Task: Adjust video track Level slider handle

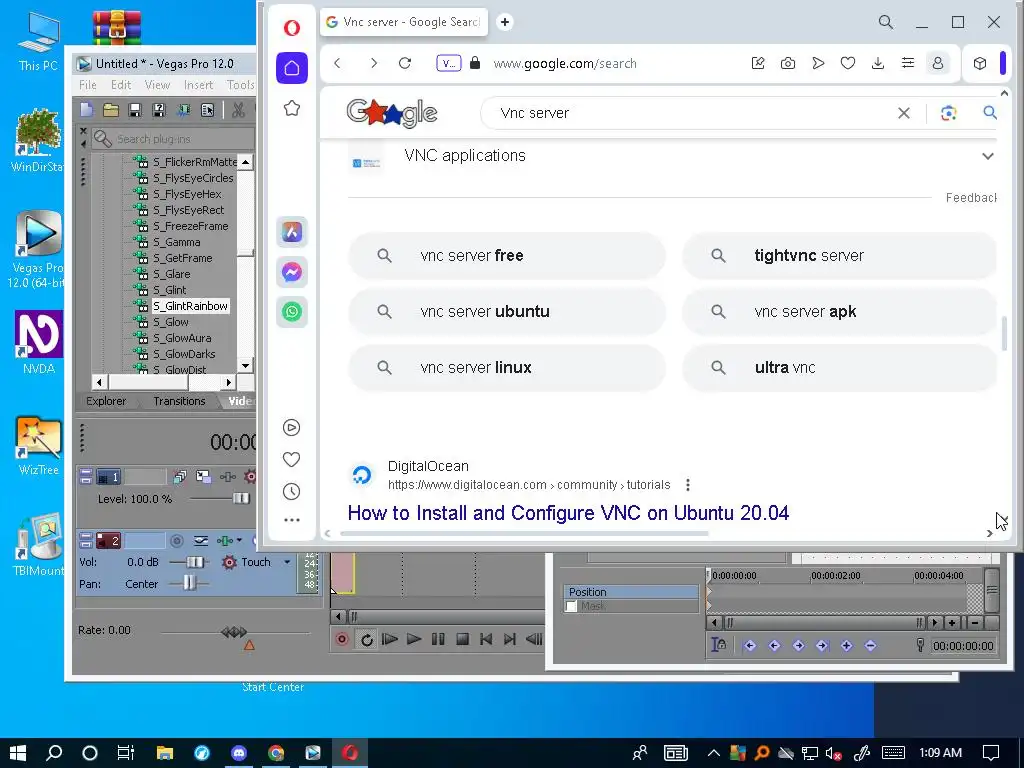Action: pyautogui.click(x=241, y=499)
